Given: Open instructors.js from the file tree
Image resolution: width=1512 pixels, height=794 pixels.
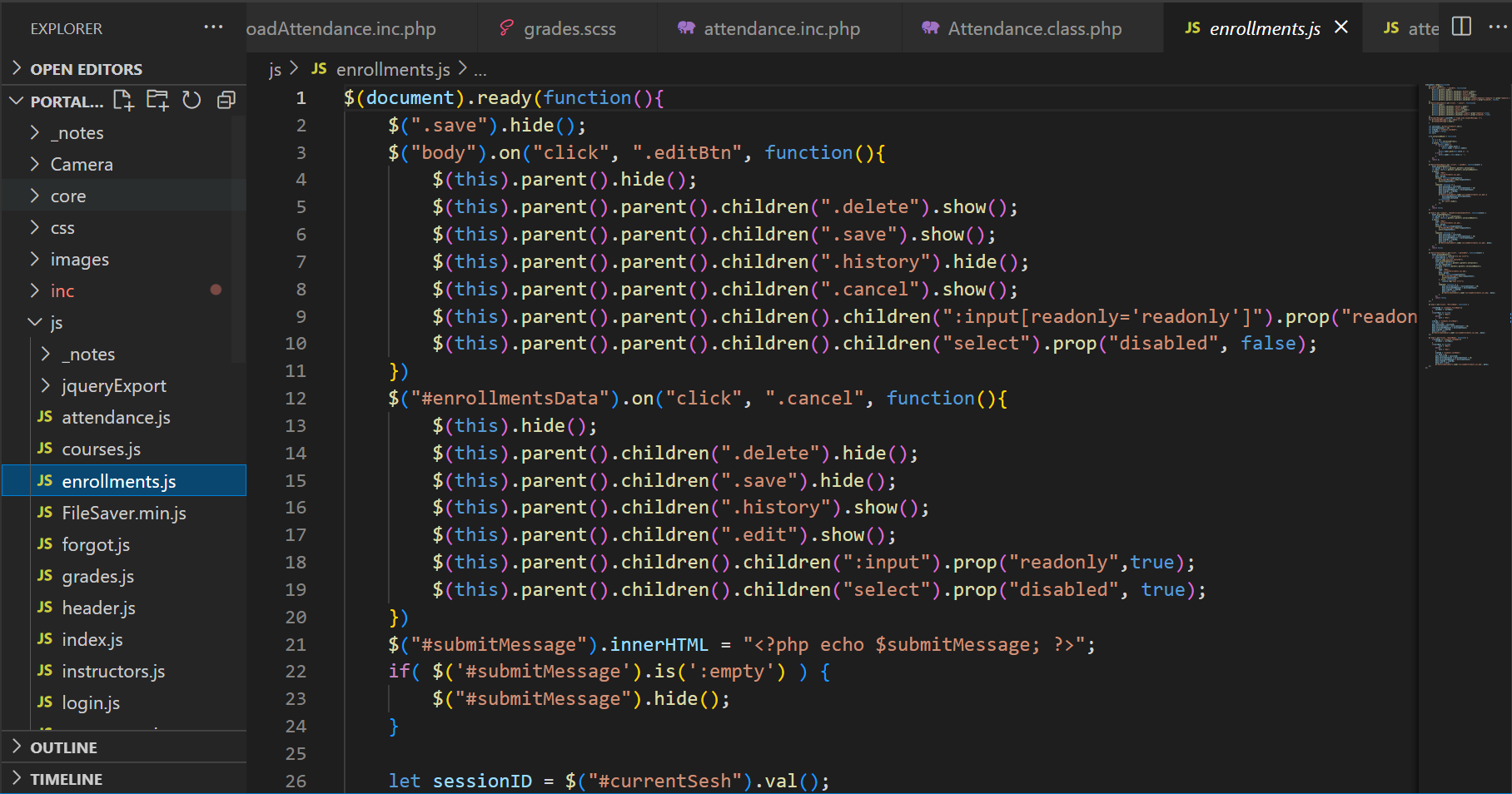Looking at the screenshot, I should click(125, 671).
